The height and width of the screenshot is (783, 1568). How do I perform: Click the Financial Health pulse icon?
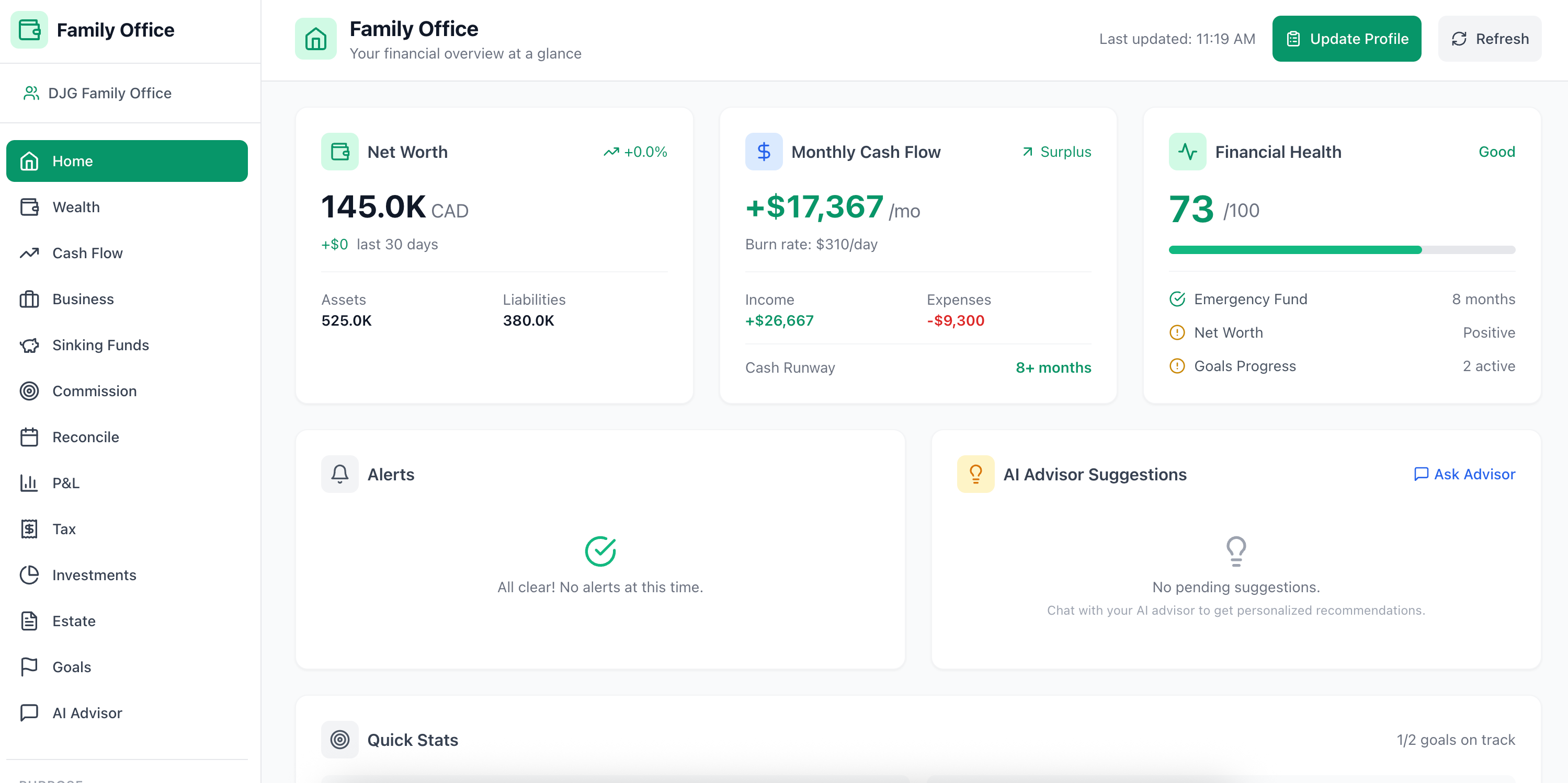[x=1187, y=152]
